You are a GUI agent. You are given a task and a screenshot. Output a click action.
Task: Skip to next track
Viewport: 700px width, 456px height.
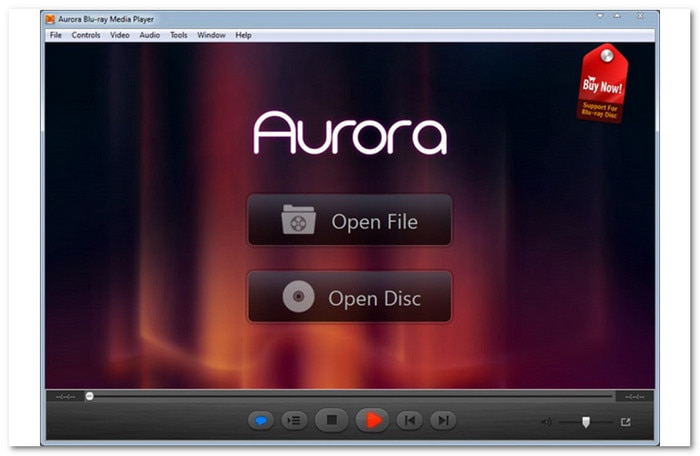point(443,420)
